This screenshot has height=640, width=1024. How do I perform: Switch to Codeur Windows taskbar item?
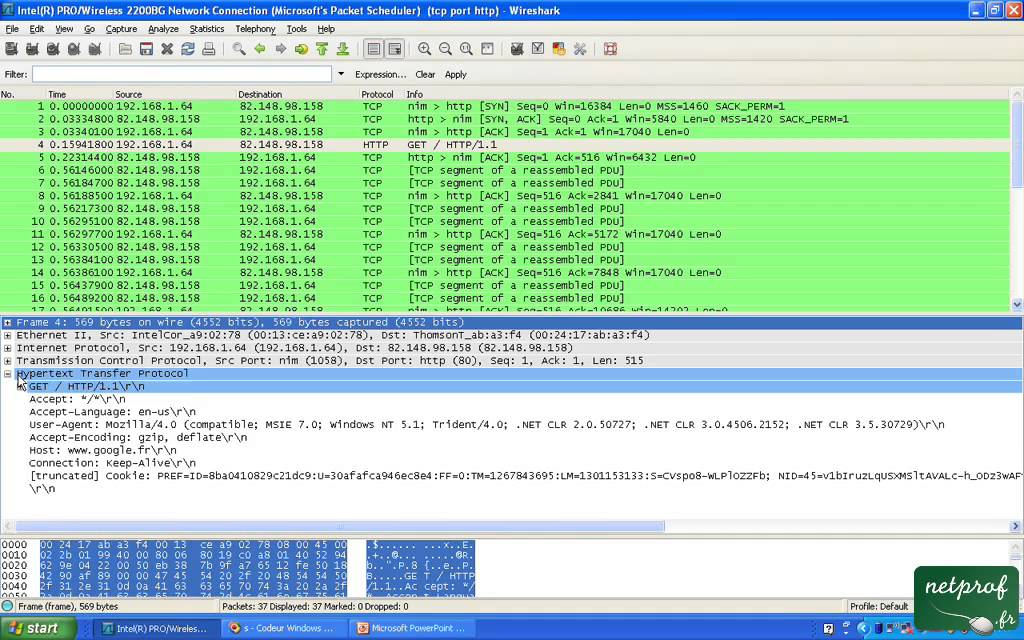tap(282, 628)
